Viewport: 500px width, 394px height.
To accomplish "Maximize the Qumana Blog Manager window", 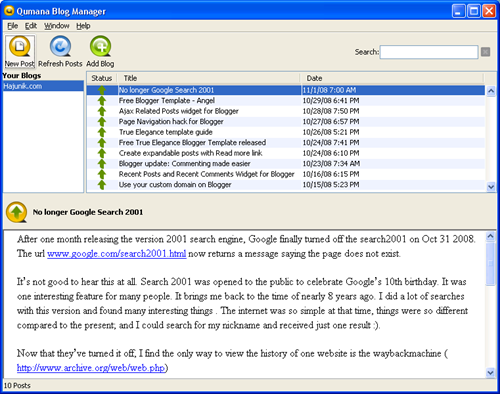I will (x=474, y=11).
